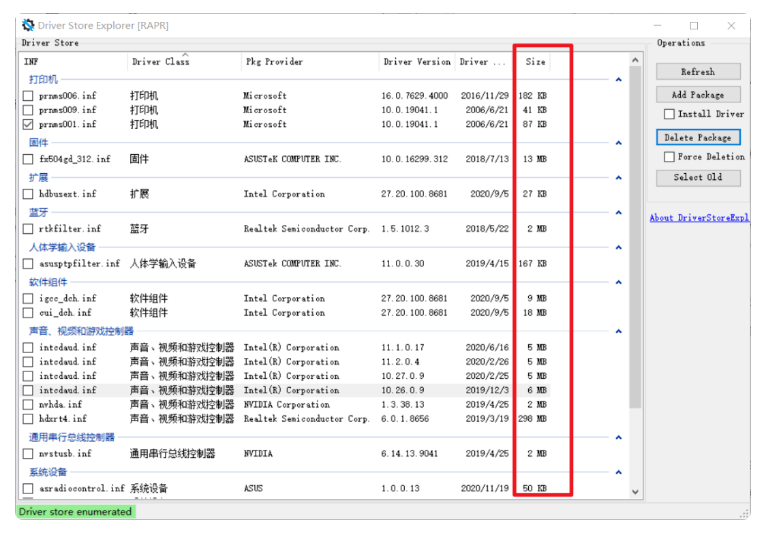Click the Add Package button

698,94
